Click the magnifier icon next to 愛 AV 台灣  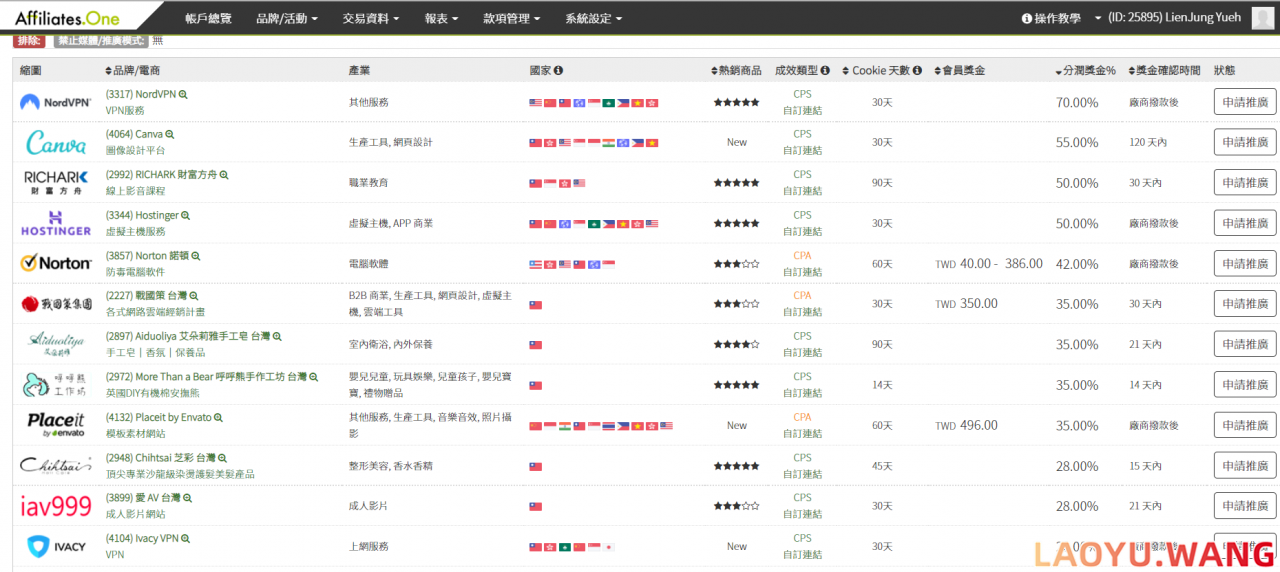pos(187,498)
